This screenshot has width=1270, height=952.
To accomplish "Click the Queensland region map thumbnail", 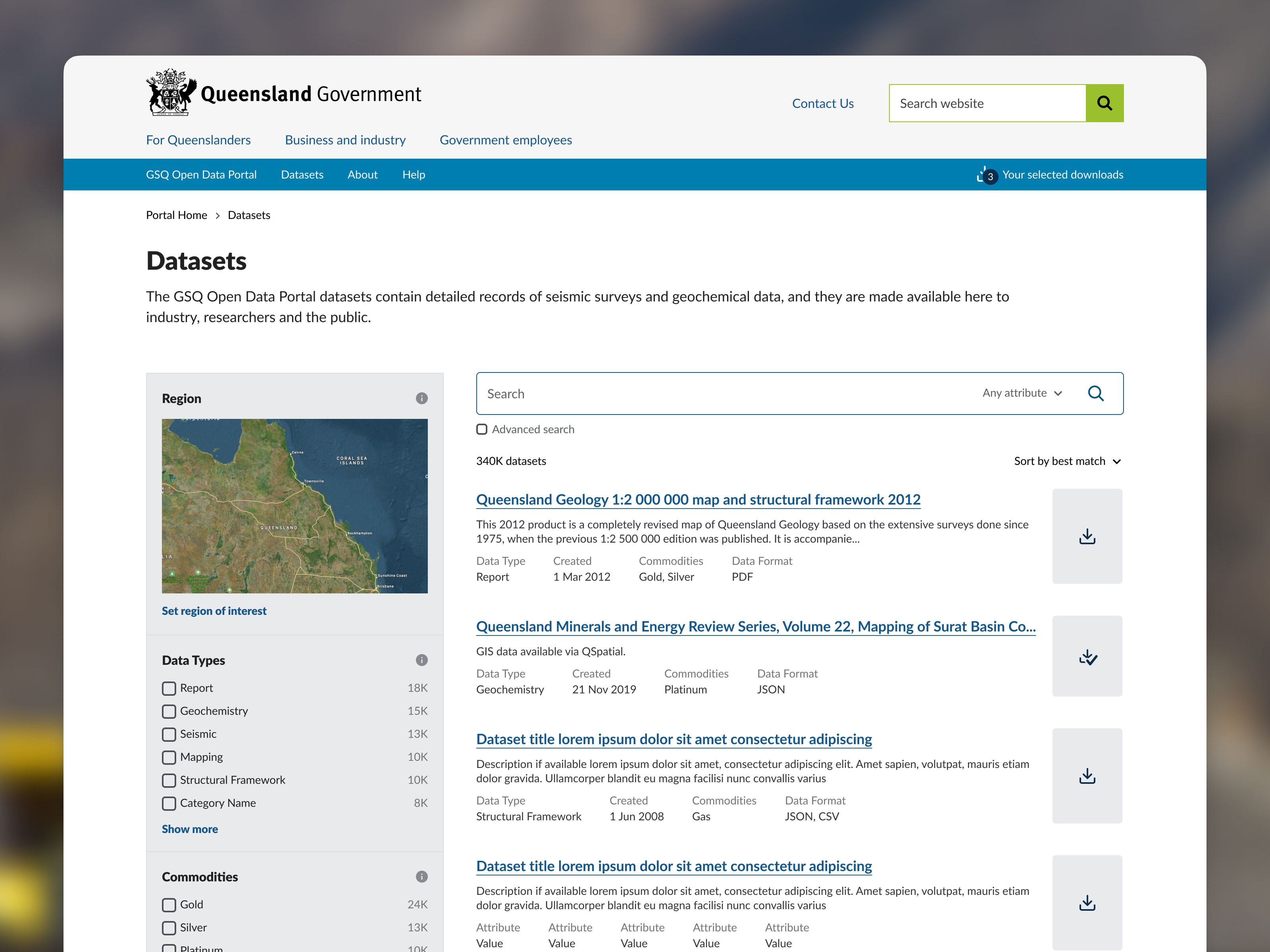I will click(294, 506).
